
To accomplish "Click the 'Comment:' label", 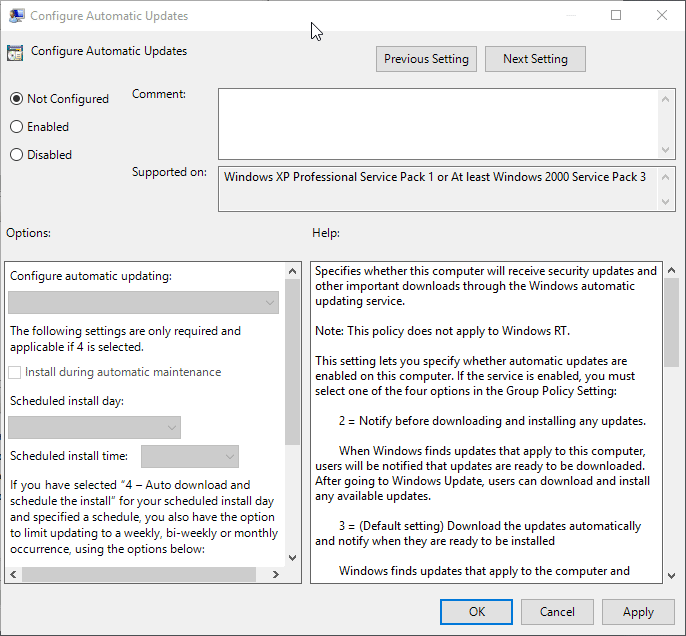I will click(159, 94).
